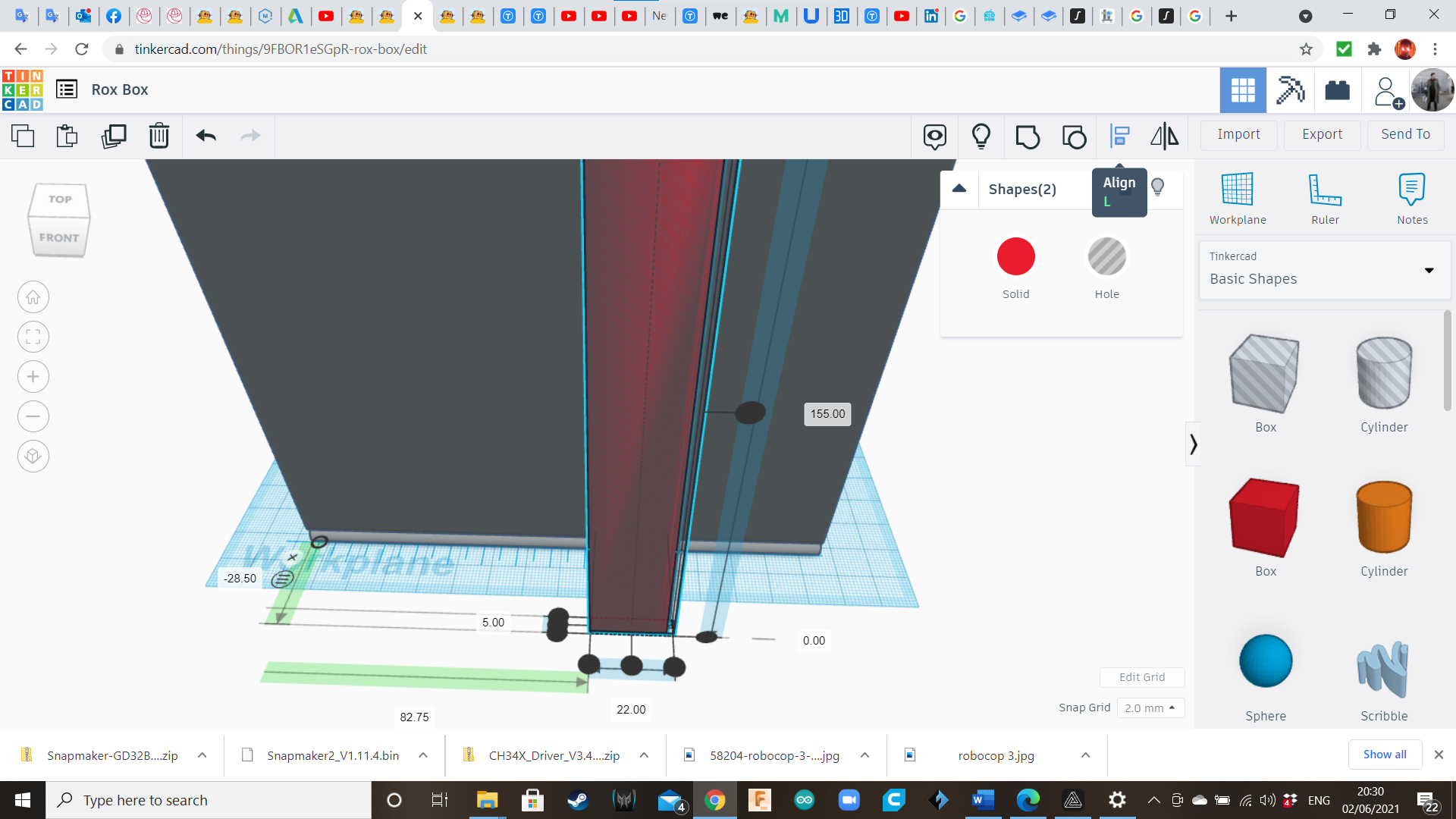The image size is (1456, 819).
Task: Click the Fit all in view icon
Action: [33, 337]
